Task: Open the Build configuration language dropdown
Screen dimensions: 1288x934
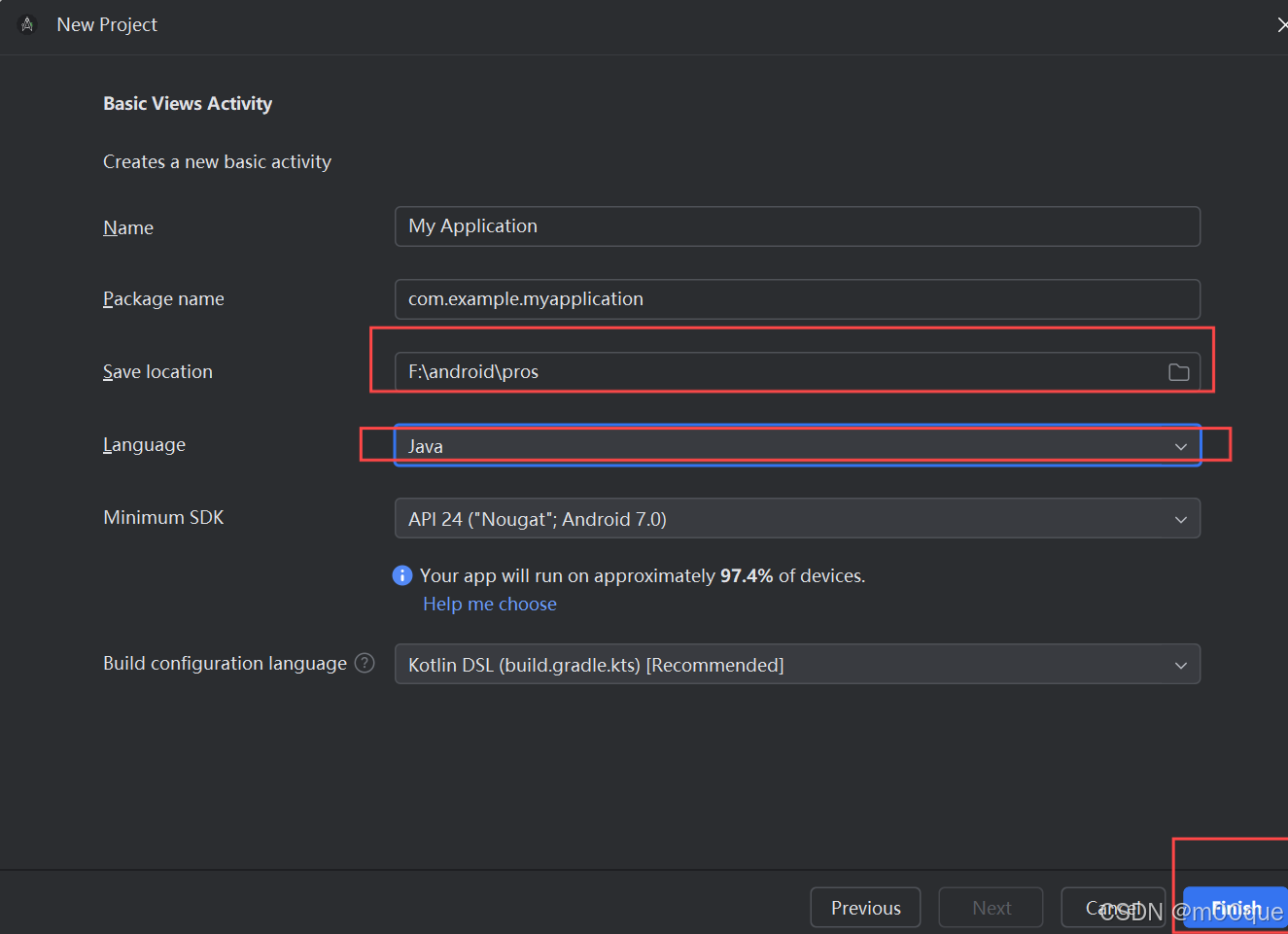Action: pyautogui.click(x=778, y=664)
